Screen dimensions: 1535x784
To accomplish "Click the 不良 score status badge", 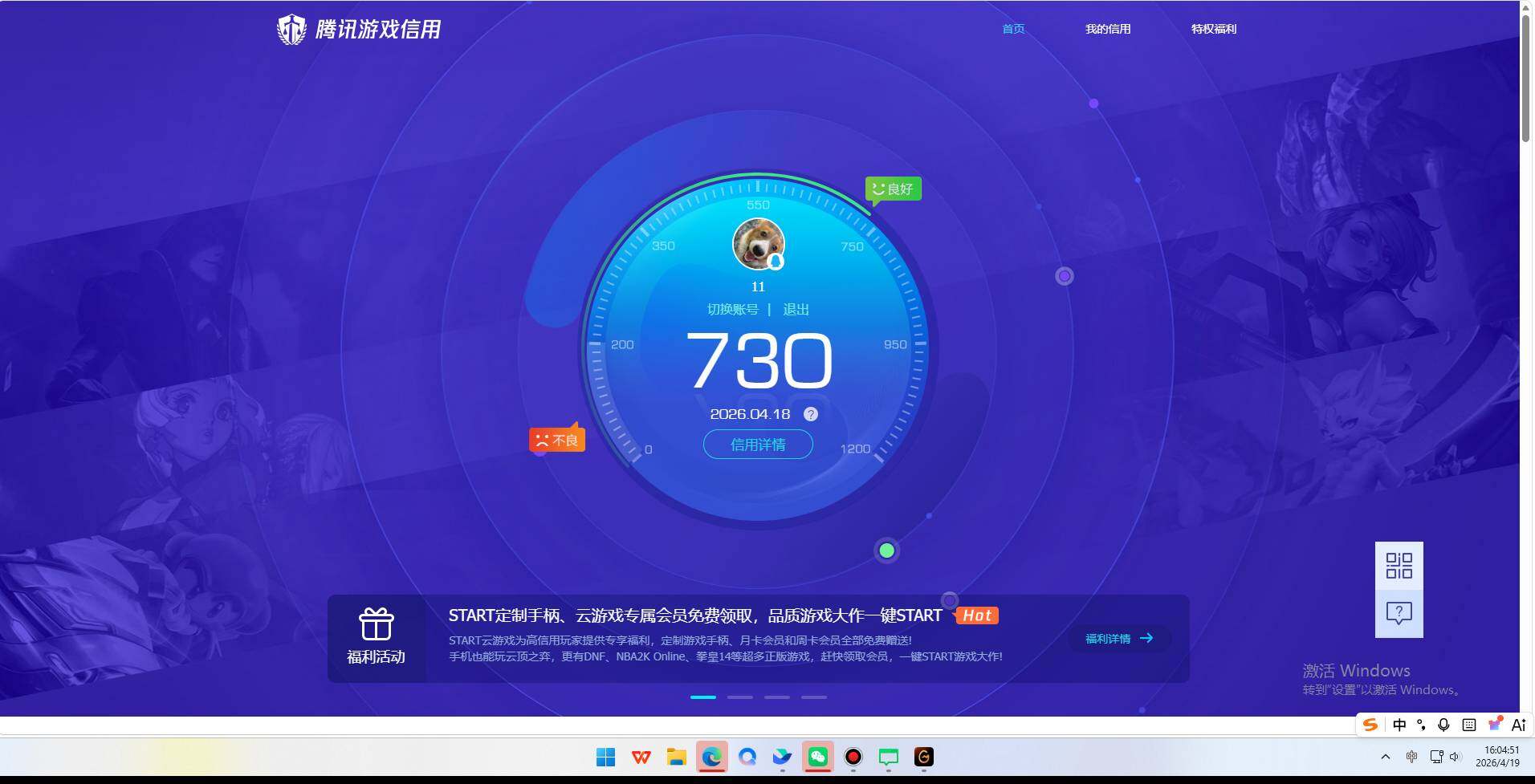I will coord(557,438).
